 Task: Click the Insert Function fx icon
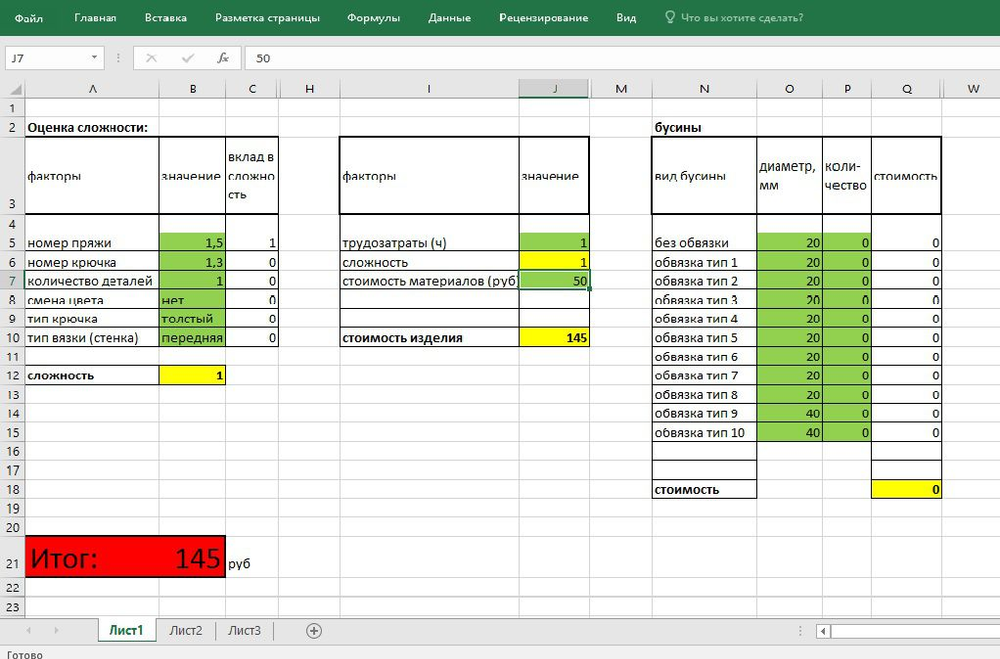224,58
